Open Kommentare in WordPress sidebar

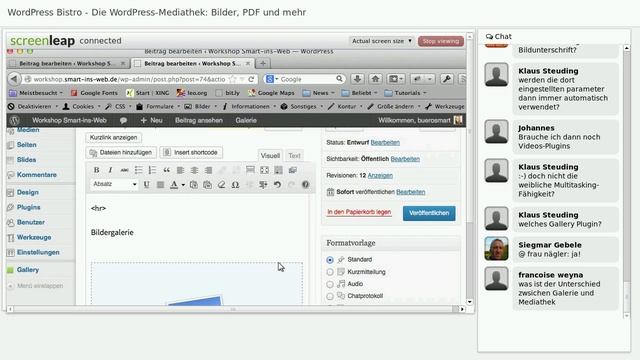pyautogui.click(x=36, y=175)
